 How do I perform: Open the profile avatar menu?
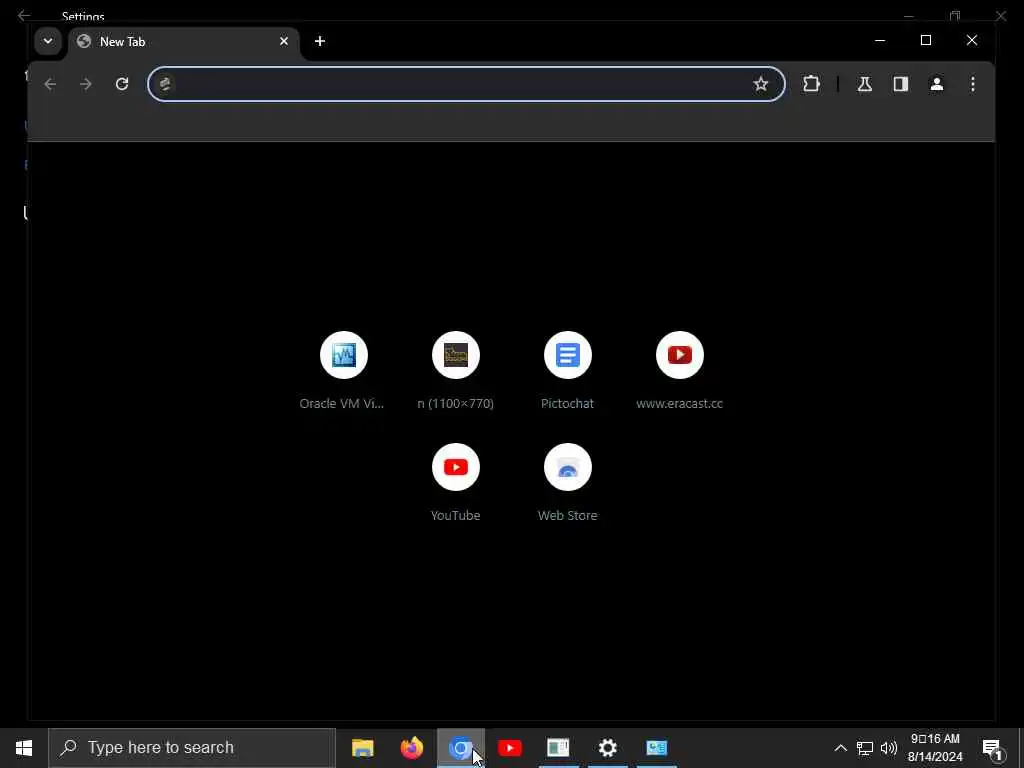tap(936, 84)
